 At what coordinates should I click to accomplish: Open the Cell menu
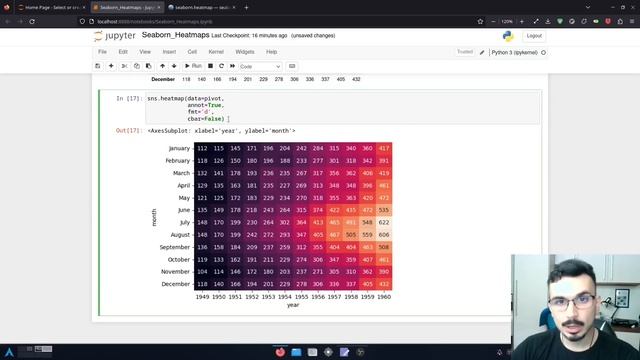(x=192, y=52)
